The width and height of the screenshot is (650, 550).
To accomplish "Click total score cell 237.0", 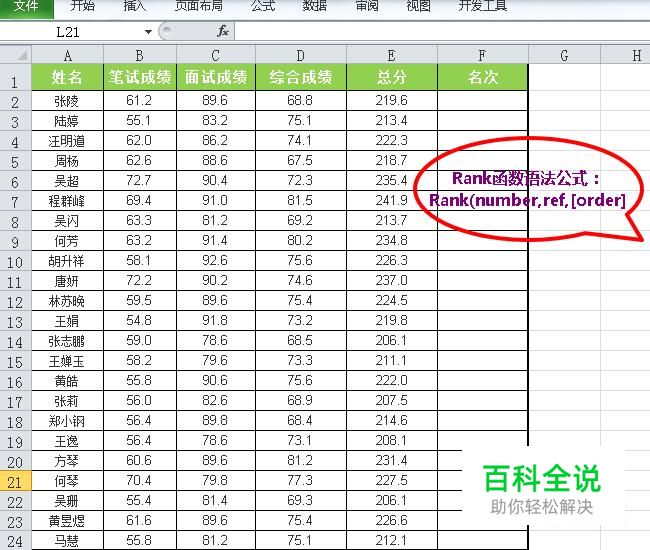I will coord(391,281).
